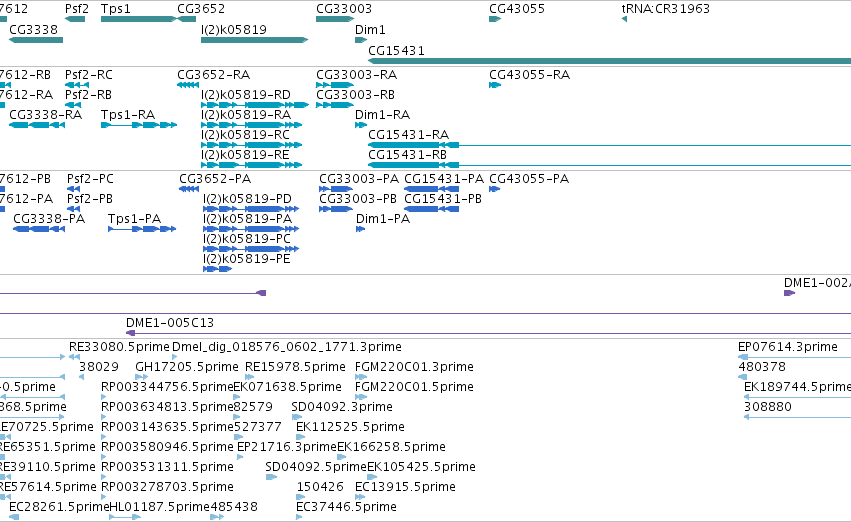This screenshot has height=522, width=851.
Task: Click EST EK166258.5prime
Action: tap(391, 447)
